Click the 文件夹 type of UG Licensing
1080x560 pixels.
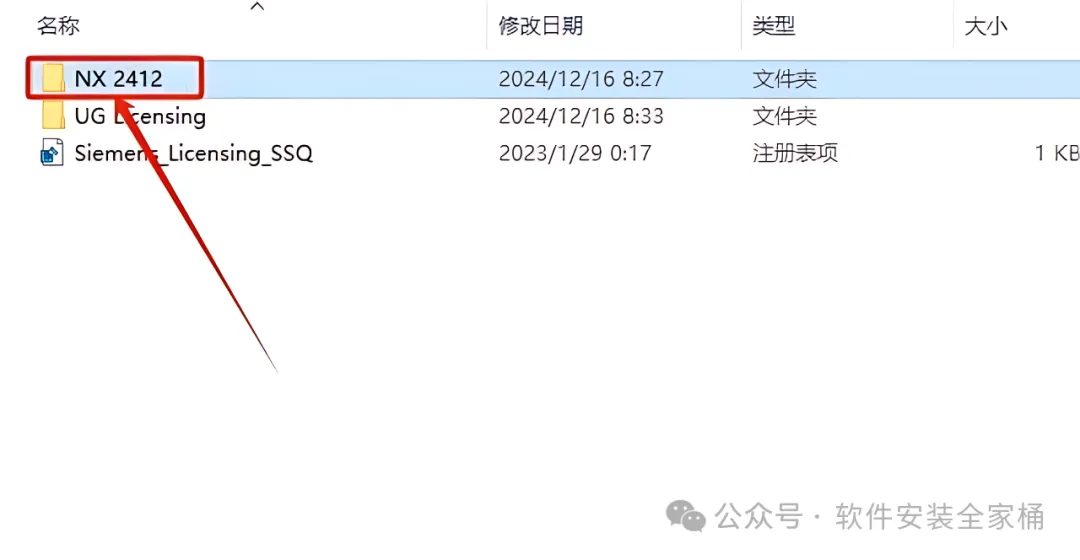click(x=785, y=116)
